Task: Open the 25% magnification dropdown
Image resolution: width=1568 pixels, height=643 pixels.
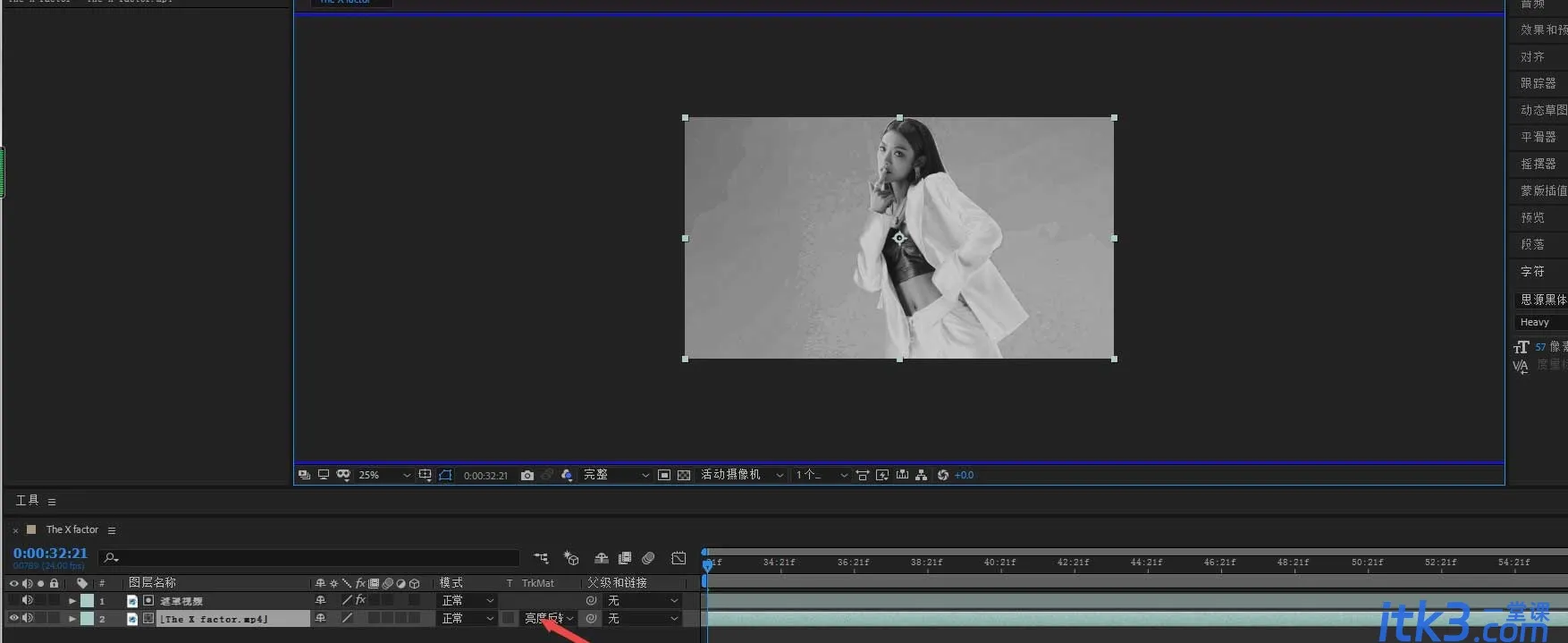Action: coord(384,475)
